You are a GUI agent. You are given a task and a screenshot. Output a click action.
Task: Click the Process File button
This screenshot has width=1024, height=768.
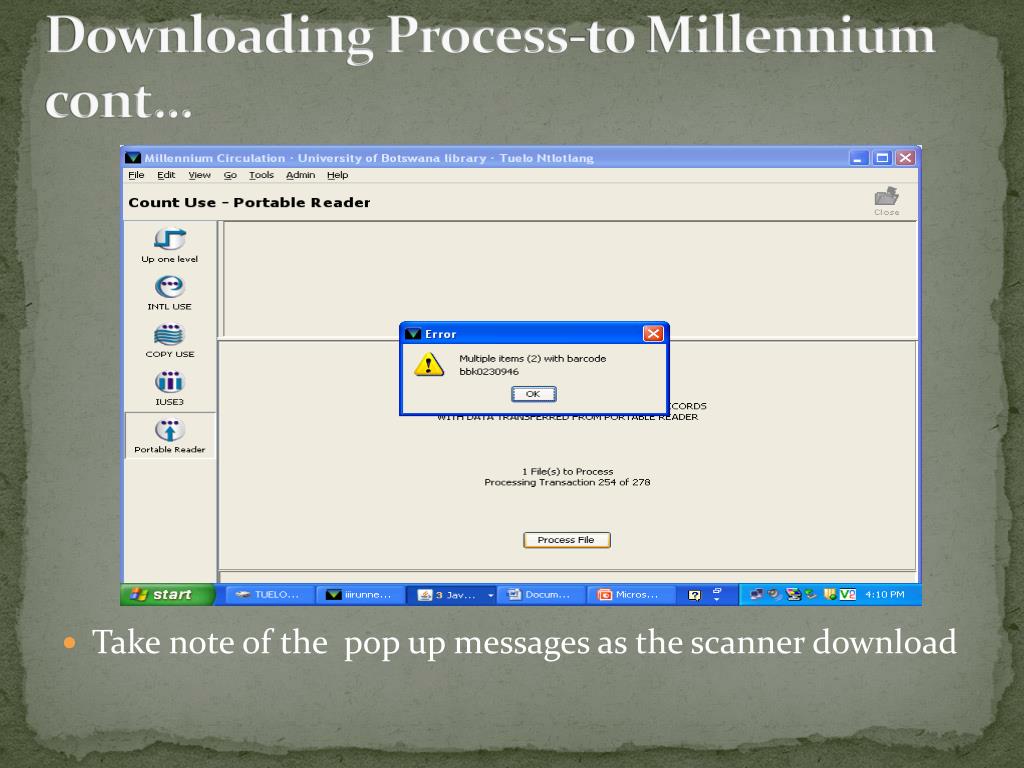coord(566,540)
